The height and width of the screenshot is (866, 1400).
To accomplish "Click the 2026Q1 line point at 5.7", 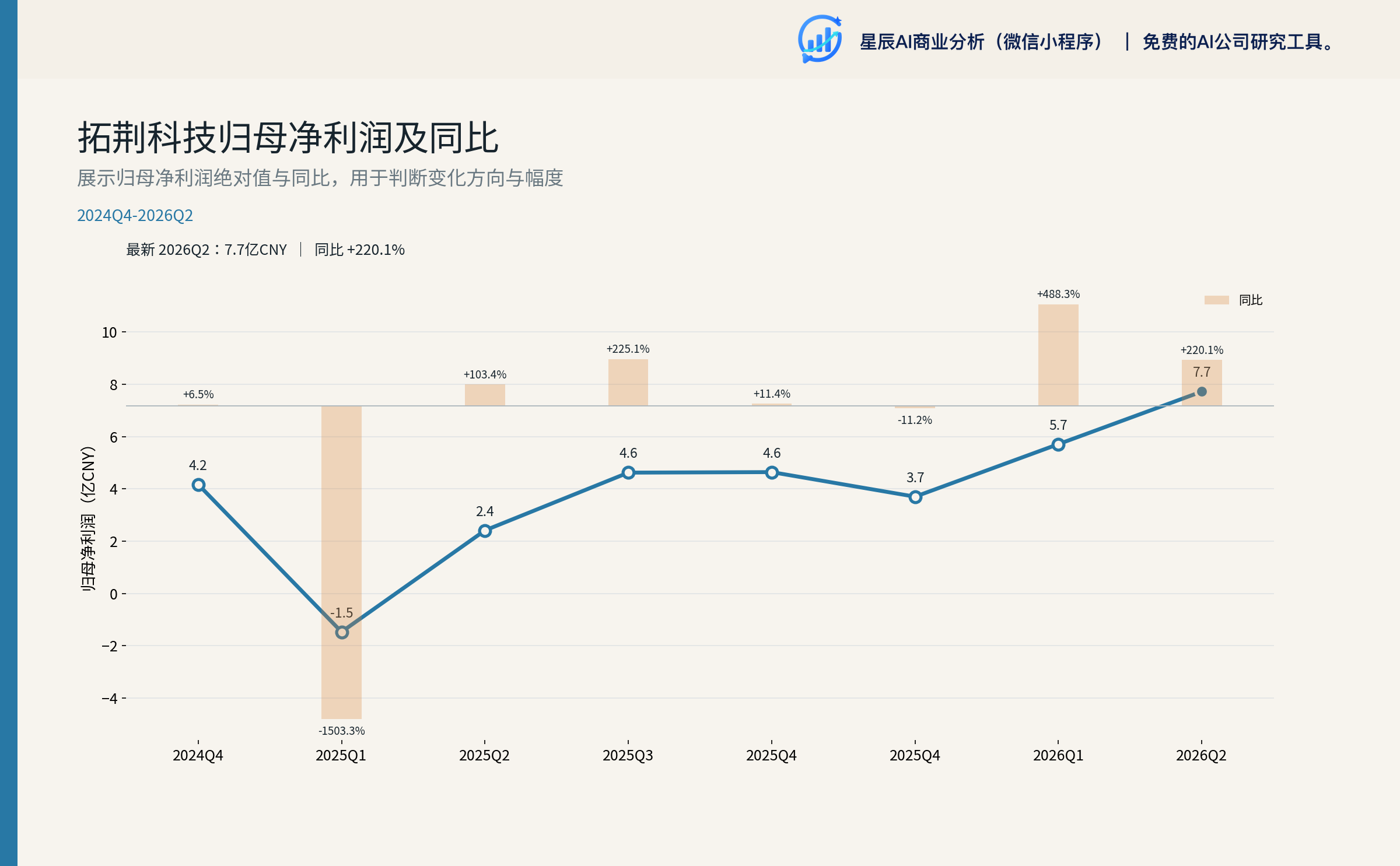I will [1058, 444].
